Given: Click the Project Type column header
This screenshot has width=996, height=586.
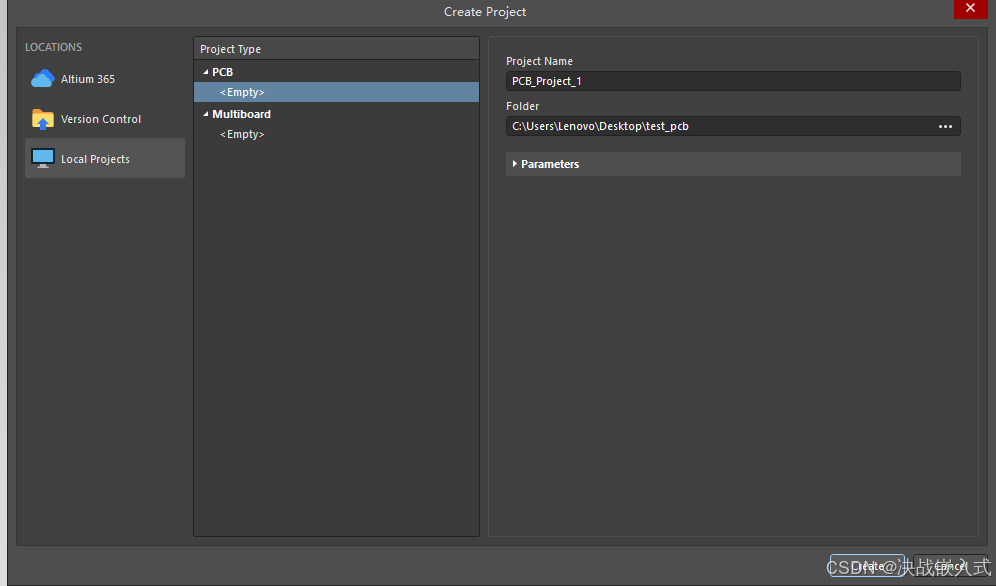Looking at the screenshot, I should pos(336,49).
